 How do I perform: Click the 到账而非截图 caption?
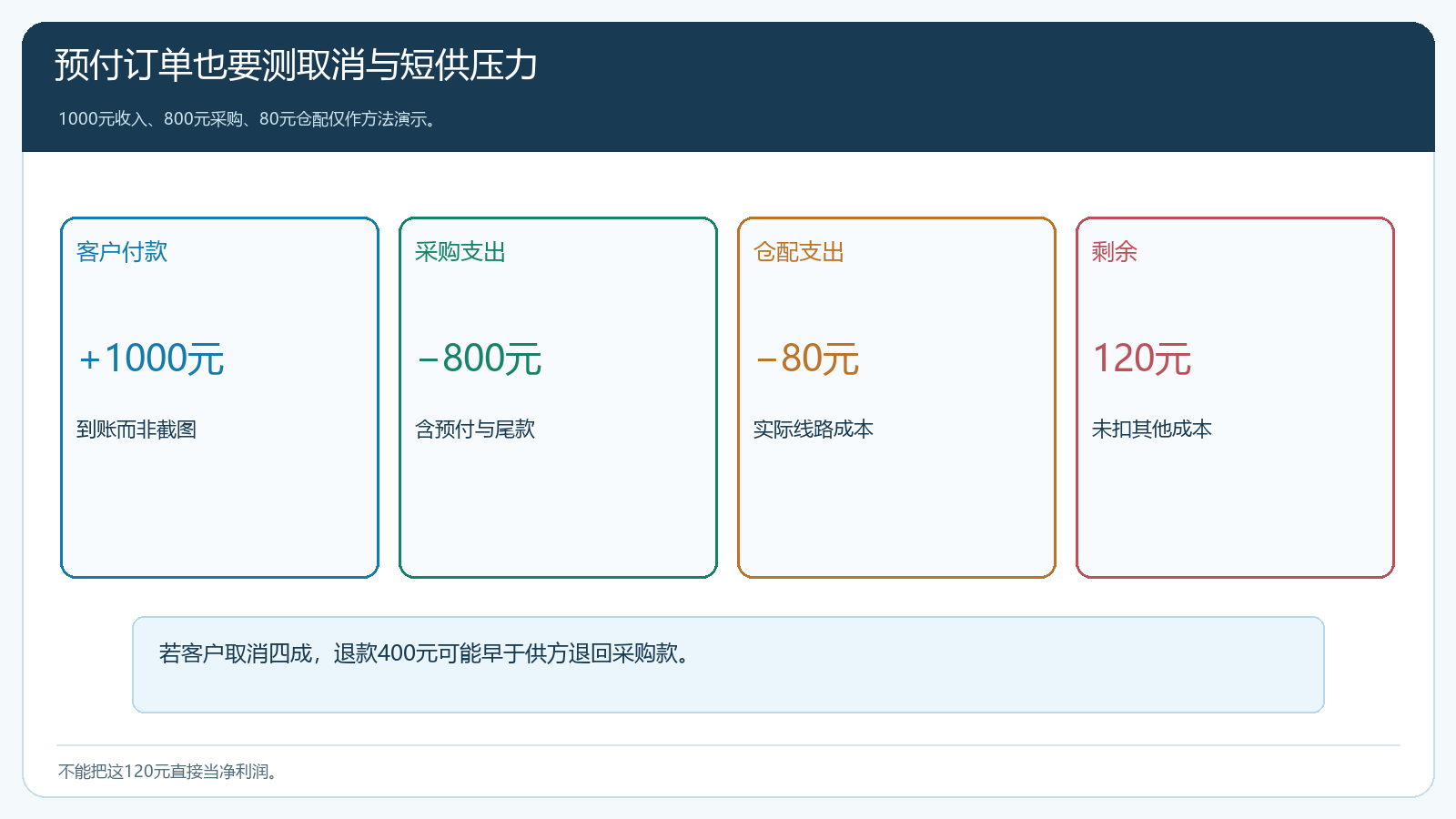136,430
